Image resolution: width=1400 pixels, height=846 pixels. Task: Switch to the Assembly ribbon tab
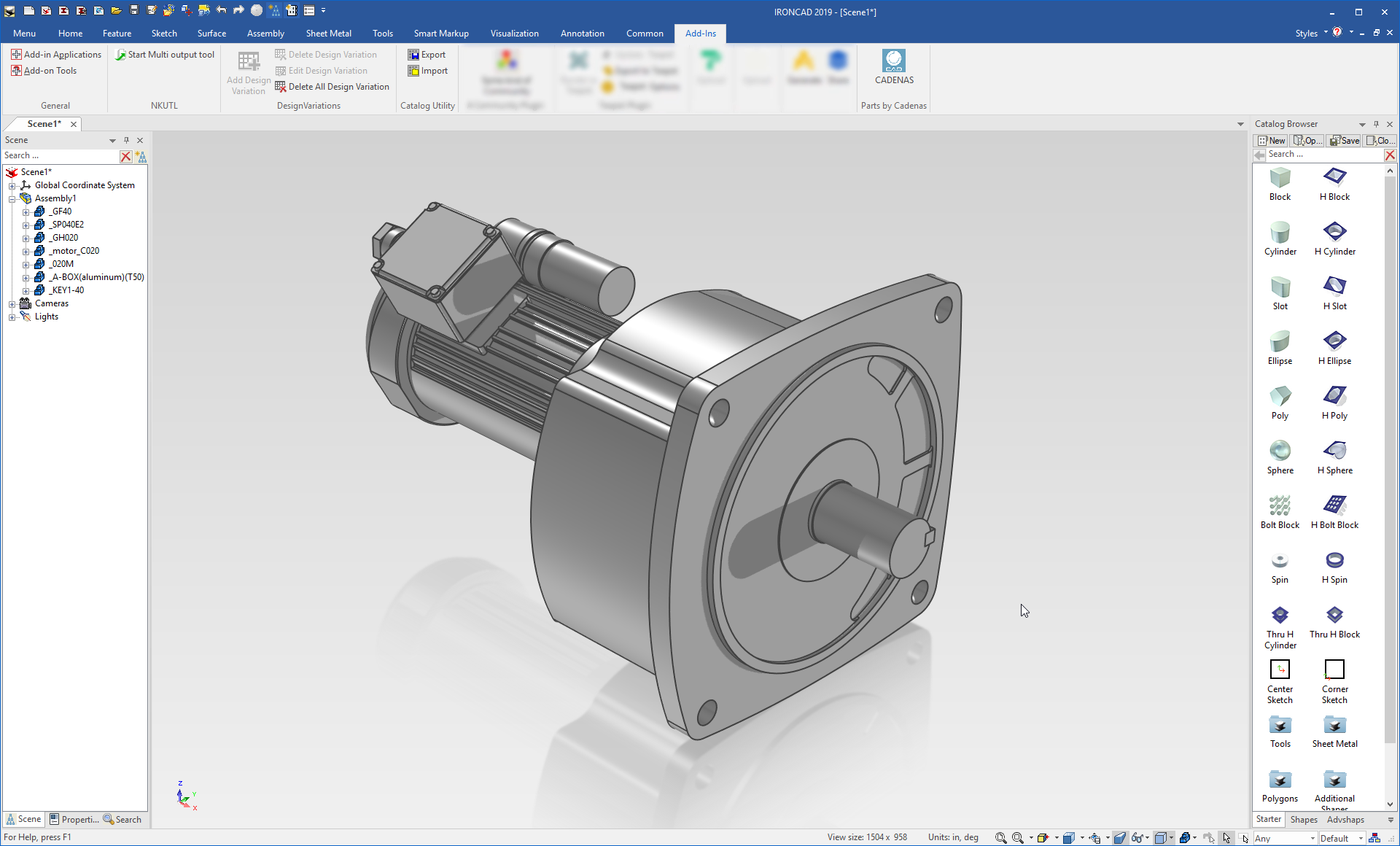tap(265, 33)
